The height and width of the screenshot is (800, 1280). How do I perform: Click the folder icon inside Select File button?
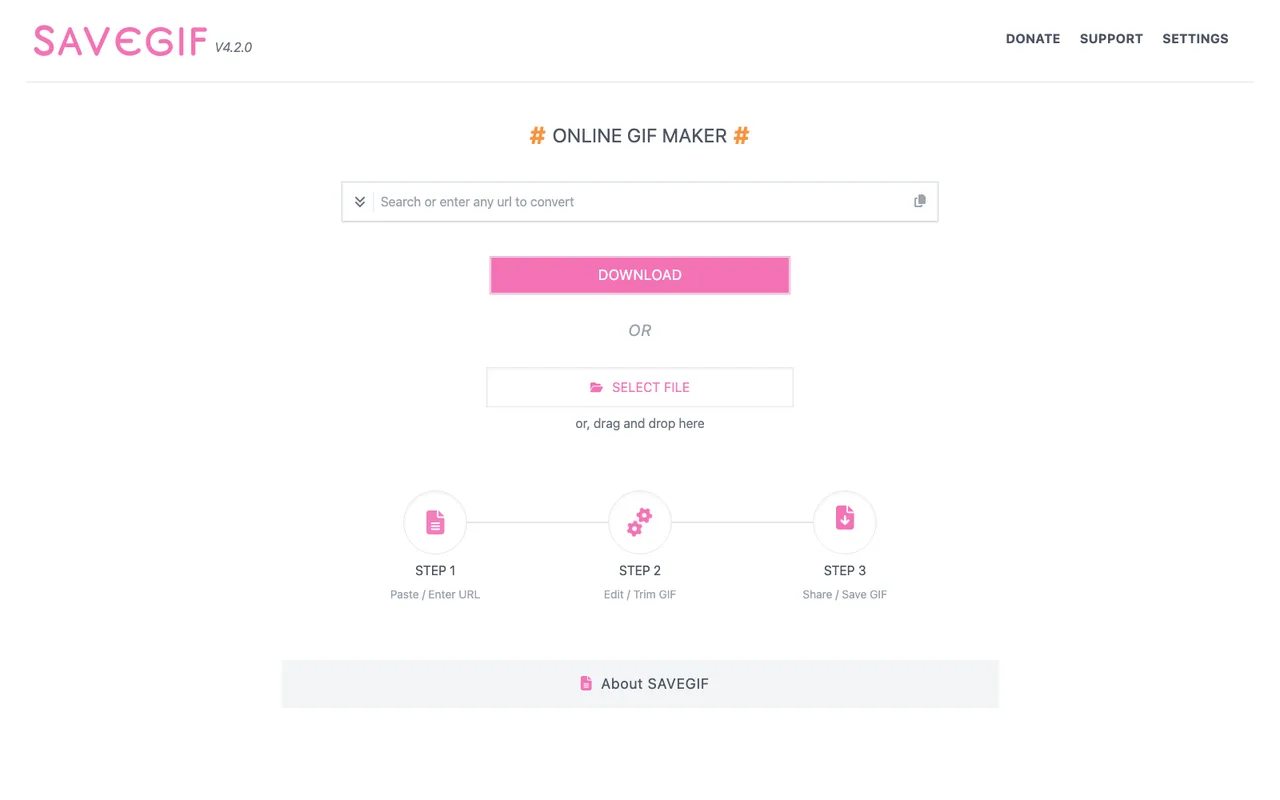pos(598,387)
